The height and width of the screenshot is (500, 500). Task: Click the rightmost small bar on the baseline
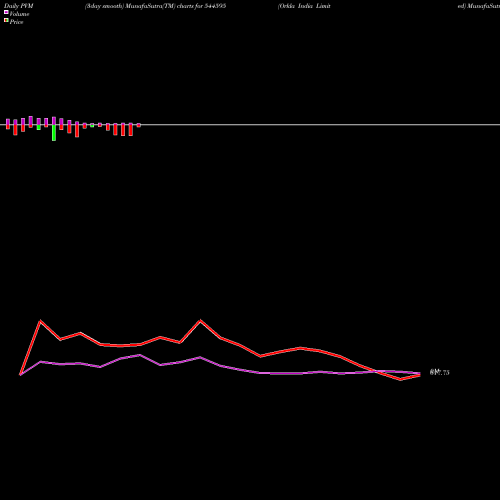click(139, 125)
